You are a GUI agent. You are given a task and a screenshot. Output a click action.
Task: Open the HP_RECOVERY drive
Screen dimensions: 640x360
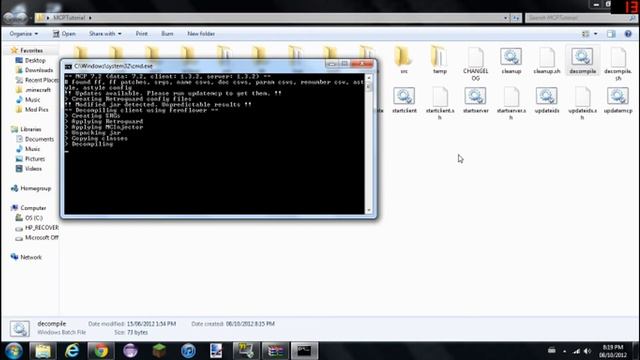click(37, 228)
